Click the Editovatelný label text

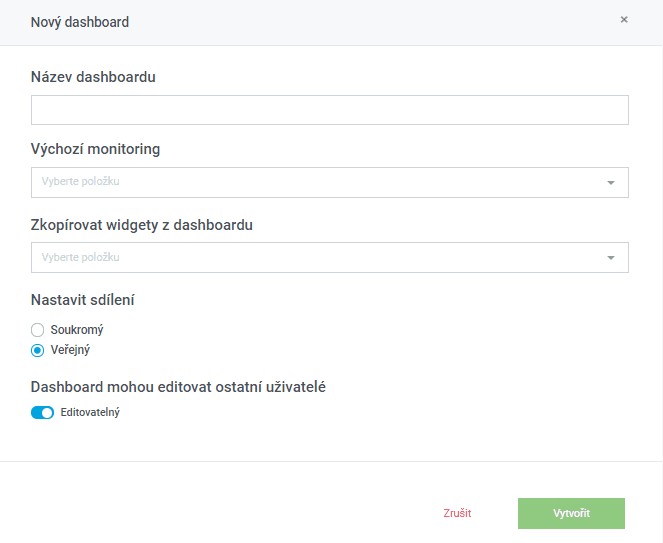tap(90, 412)
